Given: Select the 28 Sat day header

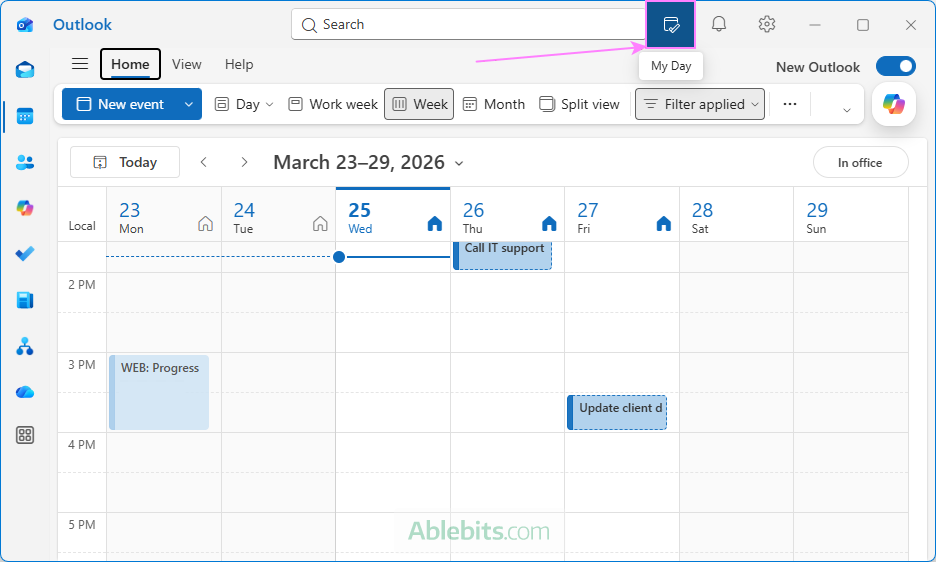Looking at the screenshot, I should coord(736,216).
